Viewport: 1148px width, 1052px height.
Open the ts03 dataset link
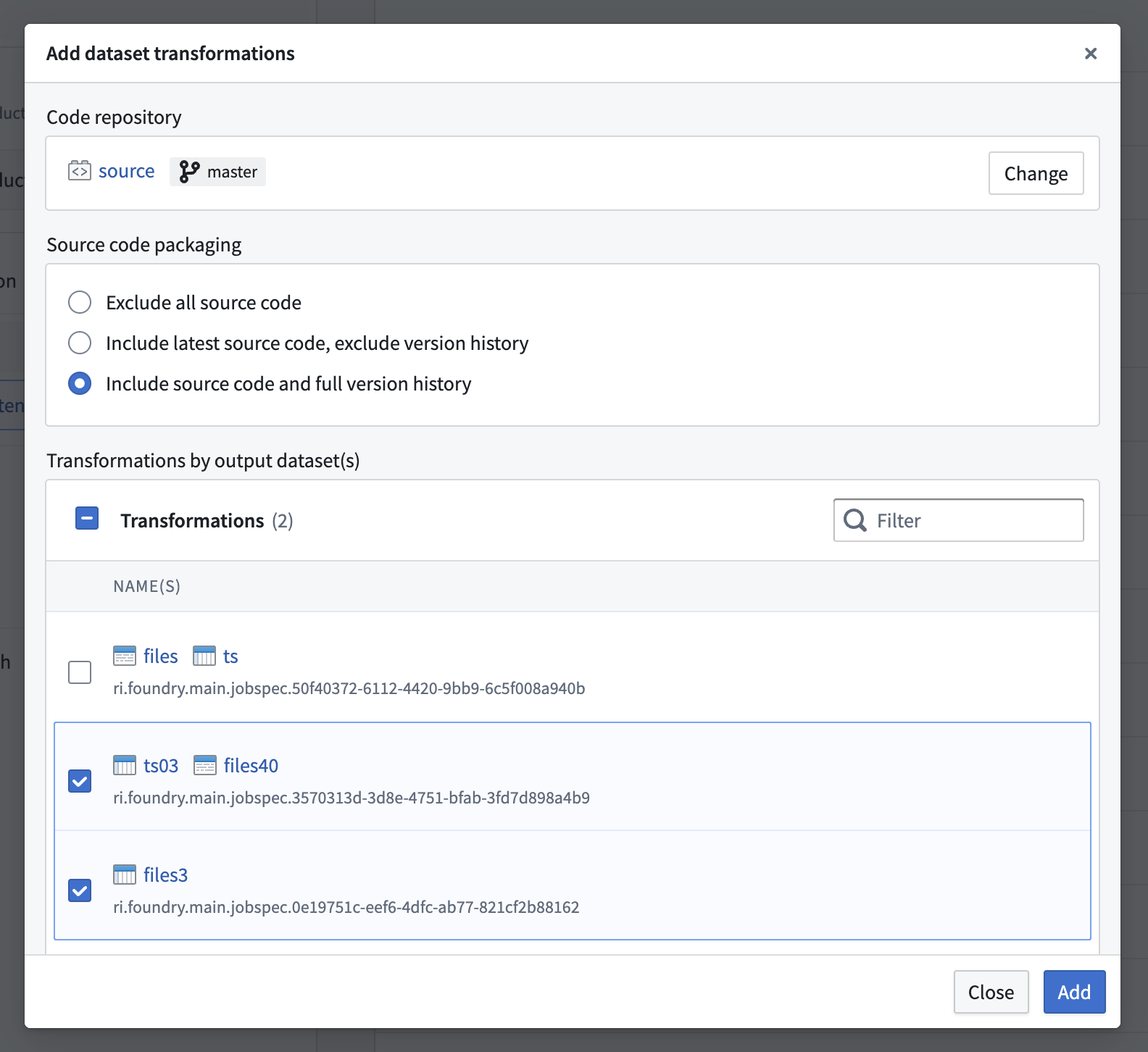(x=161, y=766)
